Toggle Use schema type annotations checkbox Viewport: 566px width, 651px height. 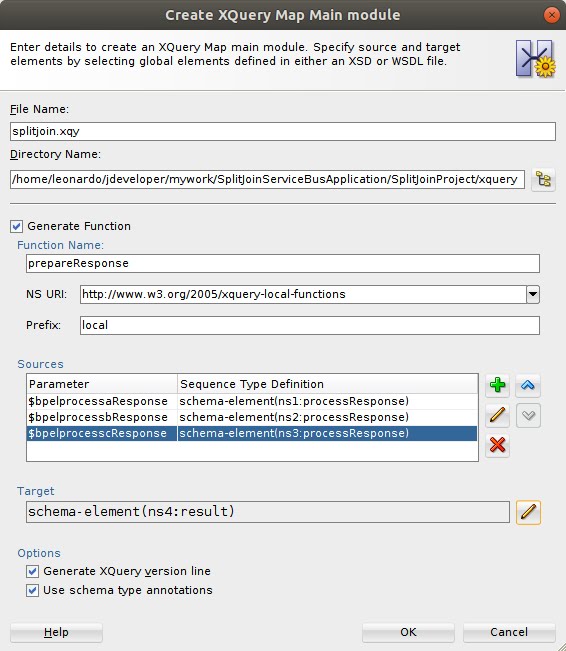pos(32,590)
